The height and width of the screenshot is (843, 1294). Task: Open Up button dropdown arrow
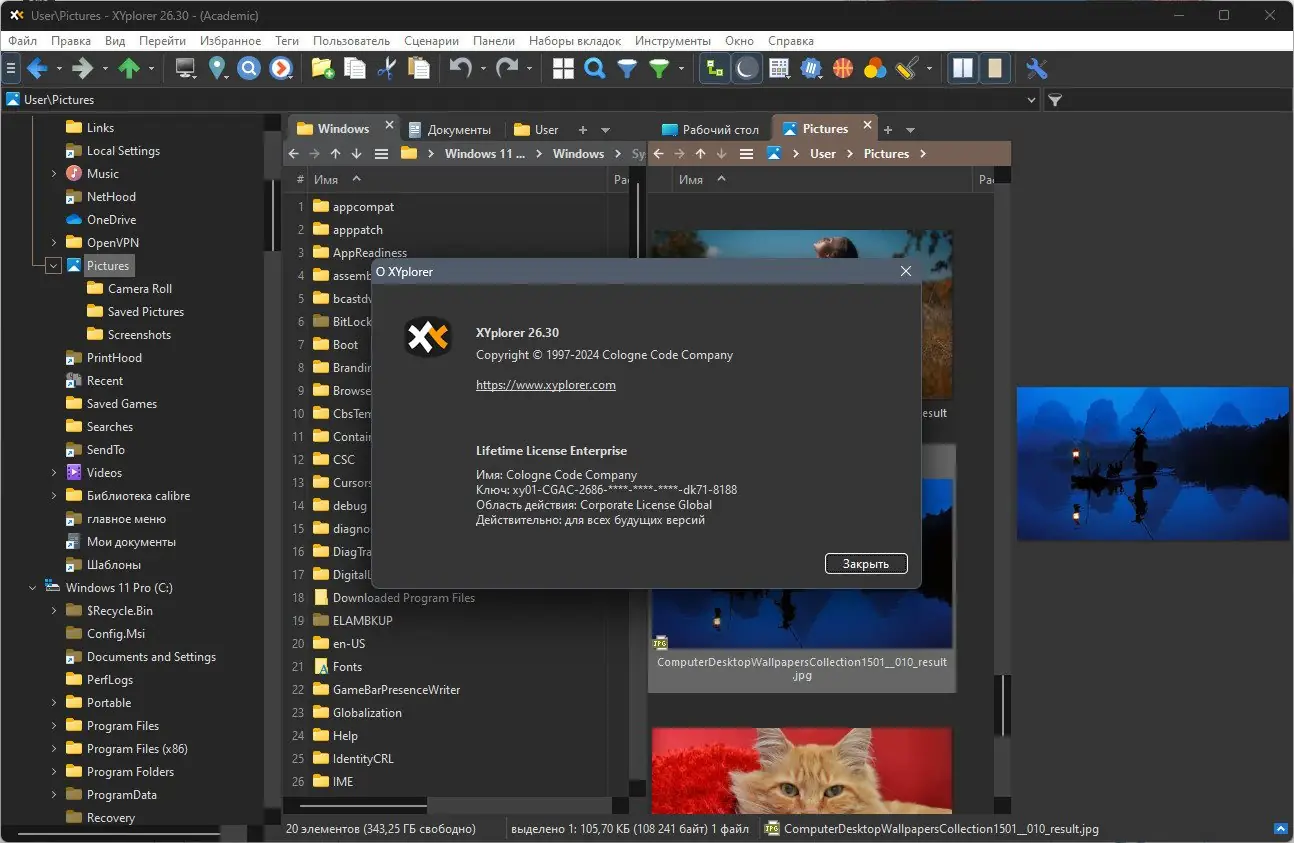click(152, 69)
